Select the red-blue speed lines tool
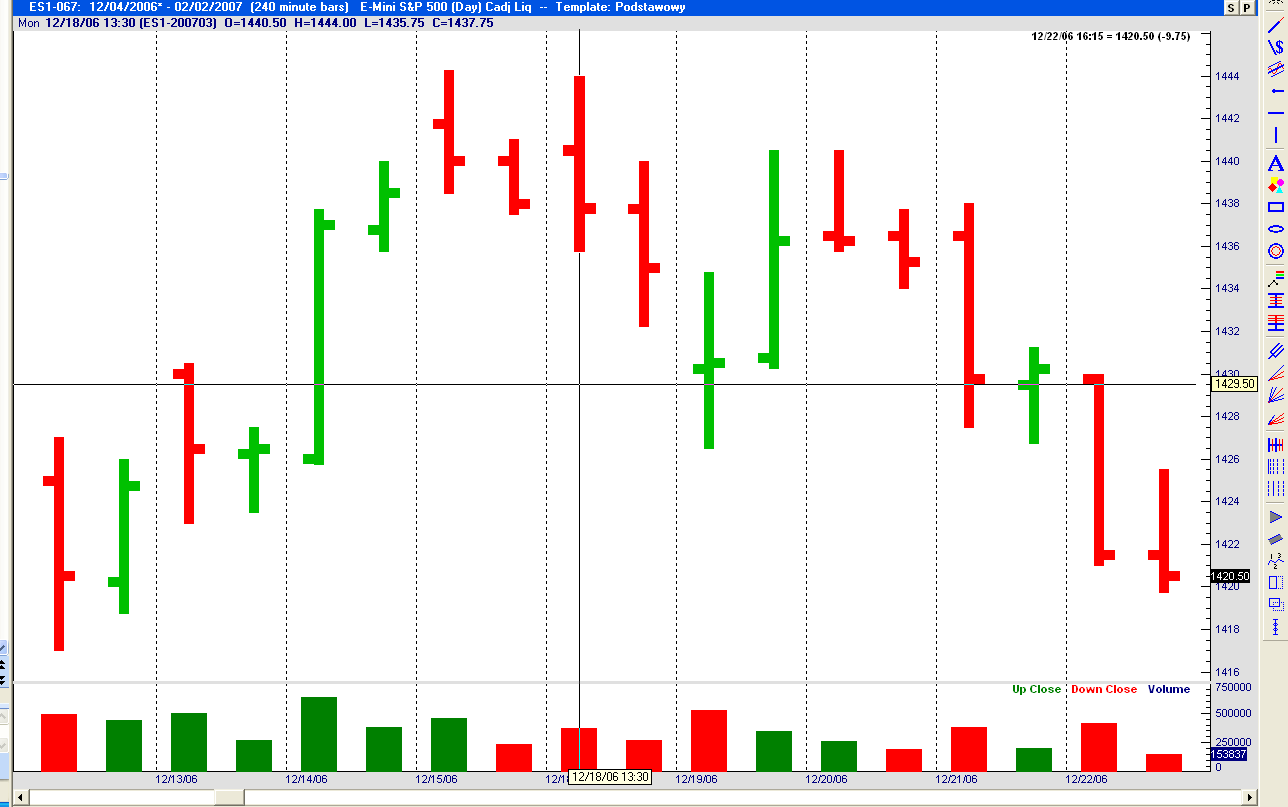 [1275, 374]
